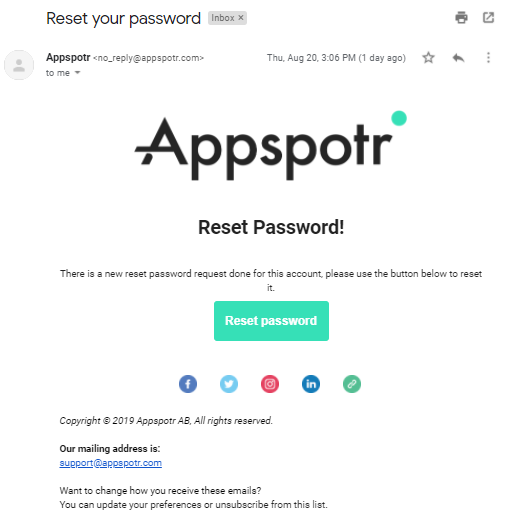This screenshot has width=505, height=518.
Task: Star this Appspotr email
Action: [x=428, y=58]
